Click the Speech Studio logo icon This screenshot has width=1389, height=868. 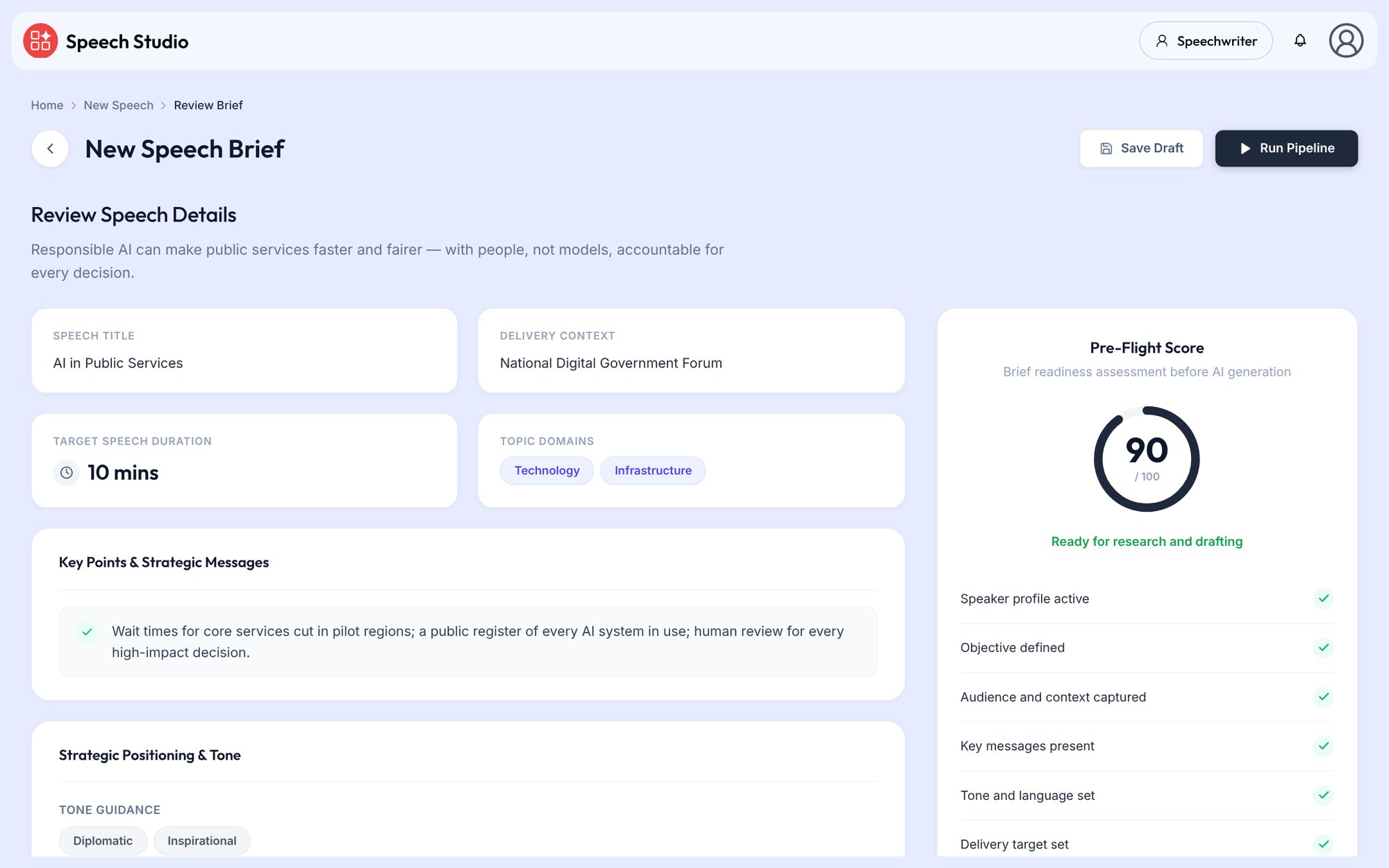[40, 41]
